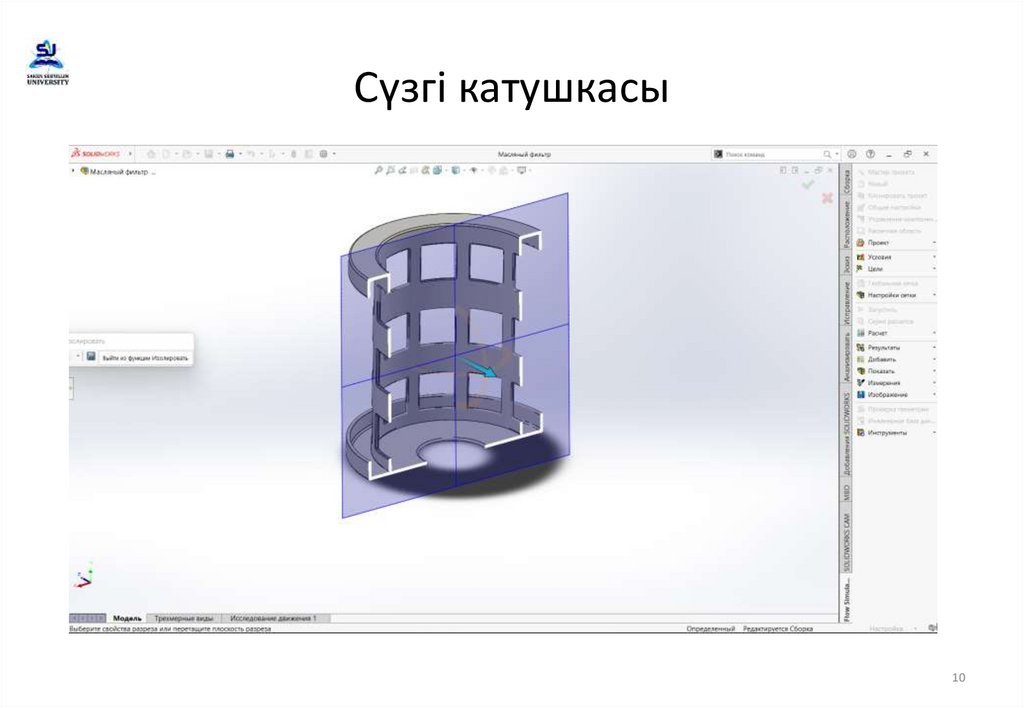
Task: Activate the Section View tool
Action: tap(424, 170)
